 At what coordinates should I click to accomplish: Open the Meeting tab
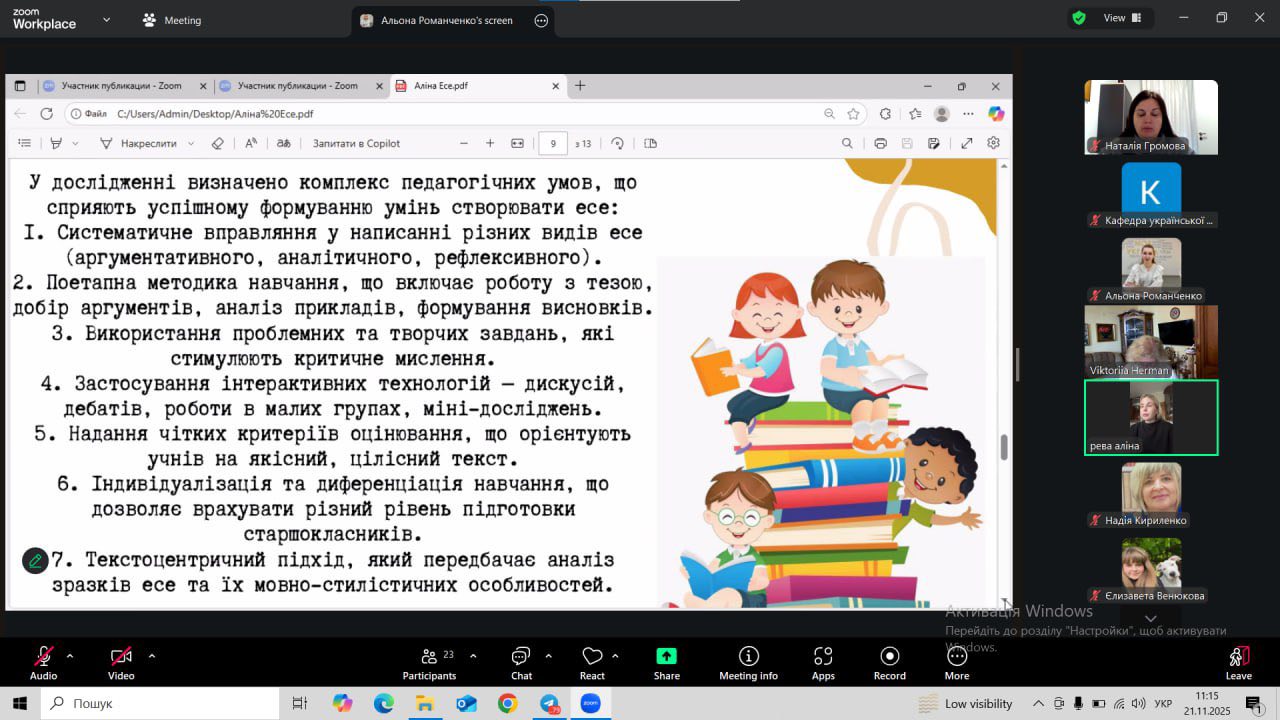pos(171,20)
